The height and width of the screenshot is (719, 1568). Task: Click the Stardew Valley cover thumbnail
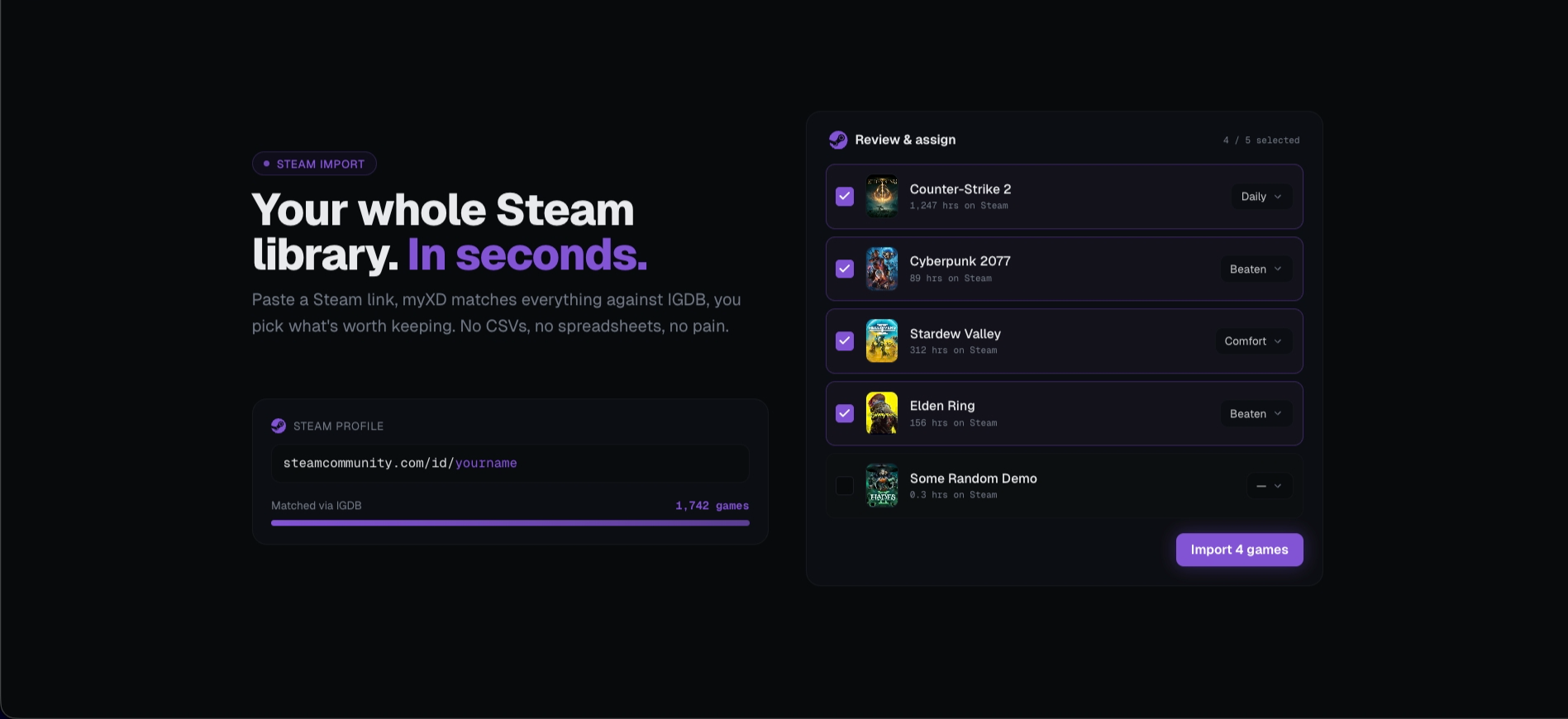[882, 340]
